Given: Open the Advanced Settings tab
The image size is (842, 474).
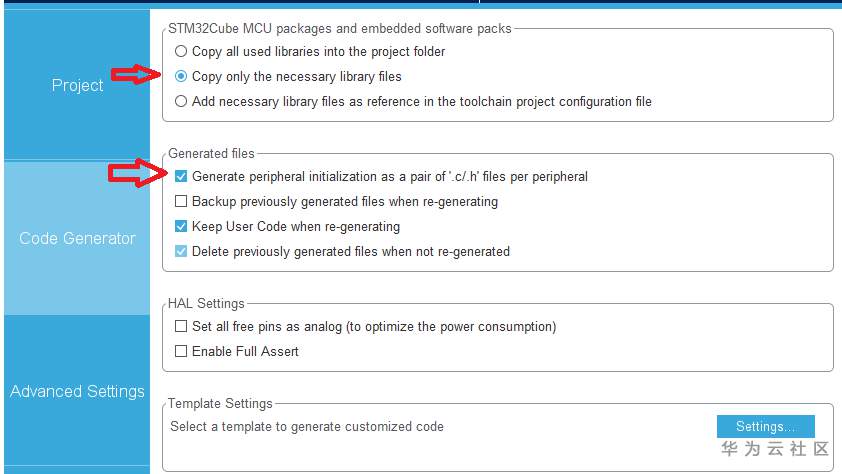Looking at the screenshot, I should (x=77, y=391).
